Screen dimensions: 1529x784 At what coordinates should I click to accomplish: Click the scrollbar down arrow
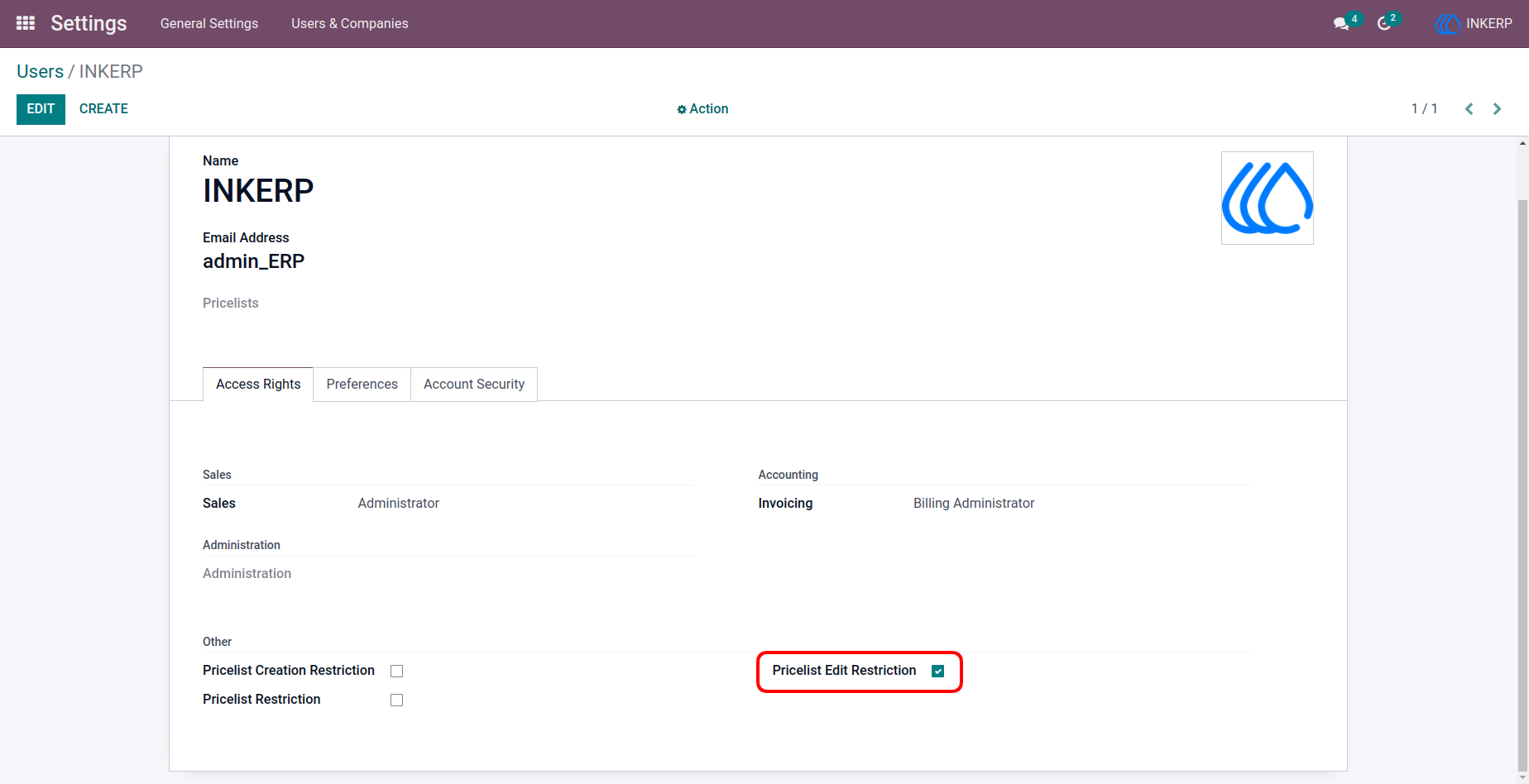tap(1523, 778)
